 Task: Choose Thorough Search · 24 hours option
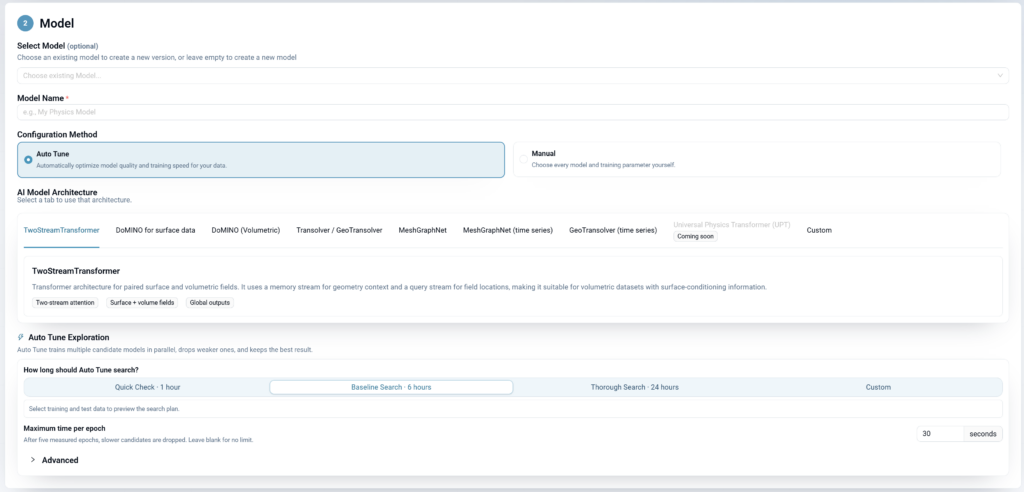click(x=635, y=387)
